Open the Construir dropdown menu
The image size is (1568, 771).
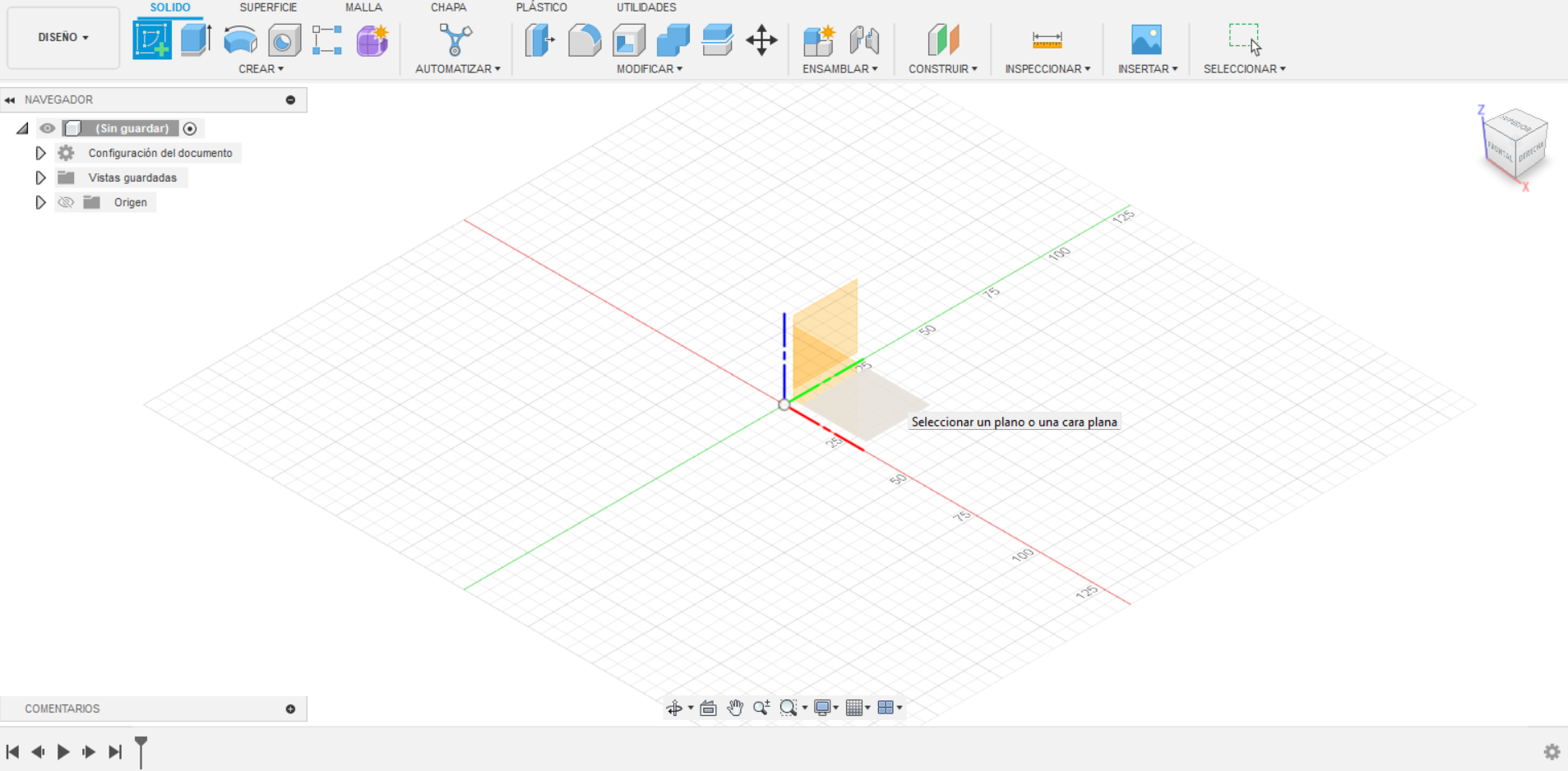943,69
